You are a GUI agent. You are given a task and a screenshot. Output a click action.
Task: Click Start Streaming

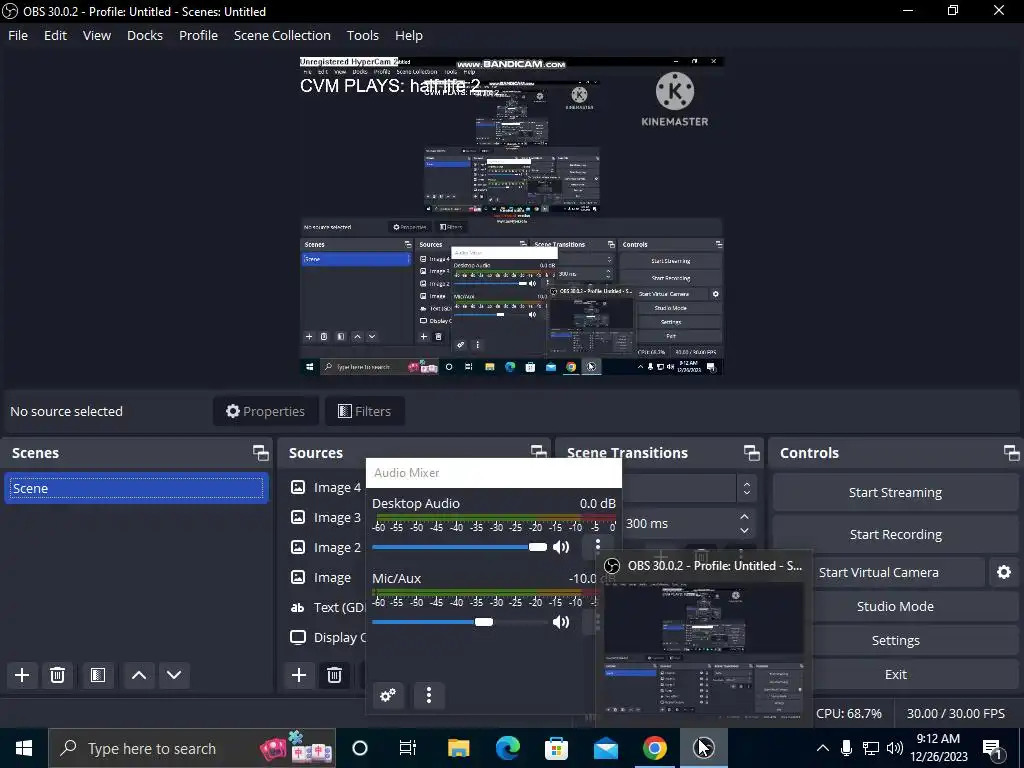895,492
